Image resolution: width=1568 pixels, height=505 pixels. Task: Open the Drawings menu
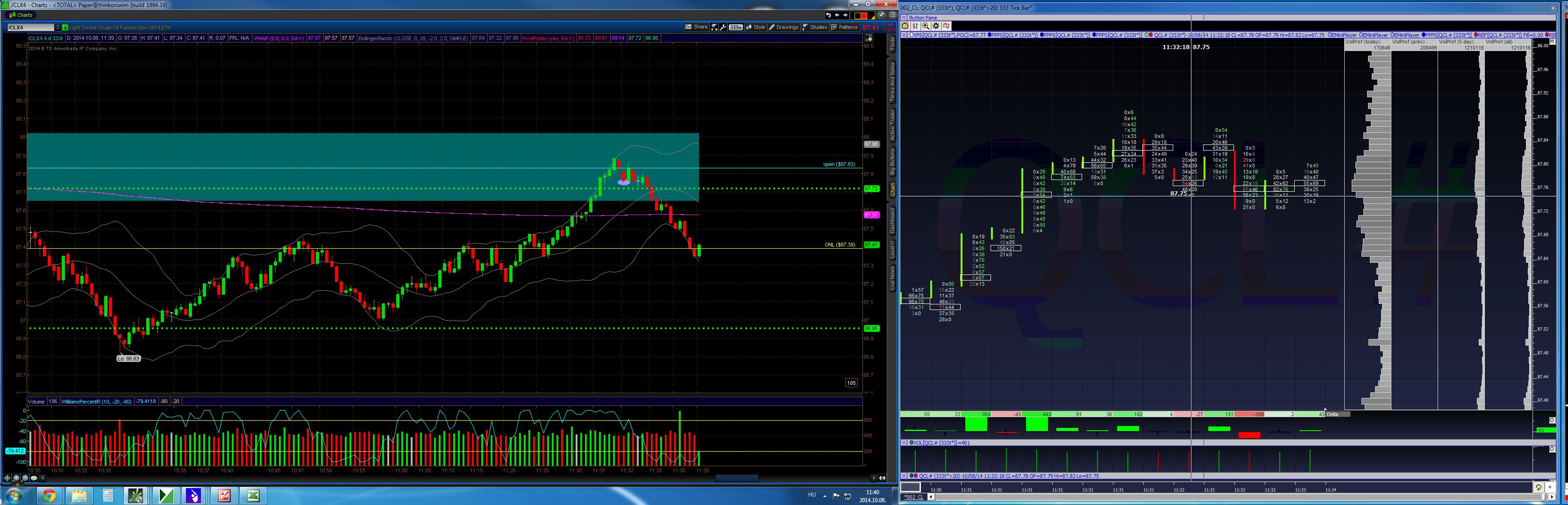click(784, 28)
